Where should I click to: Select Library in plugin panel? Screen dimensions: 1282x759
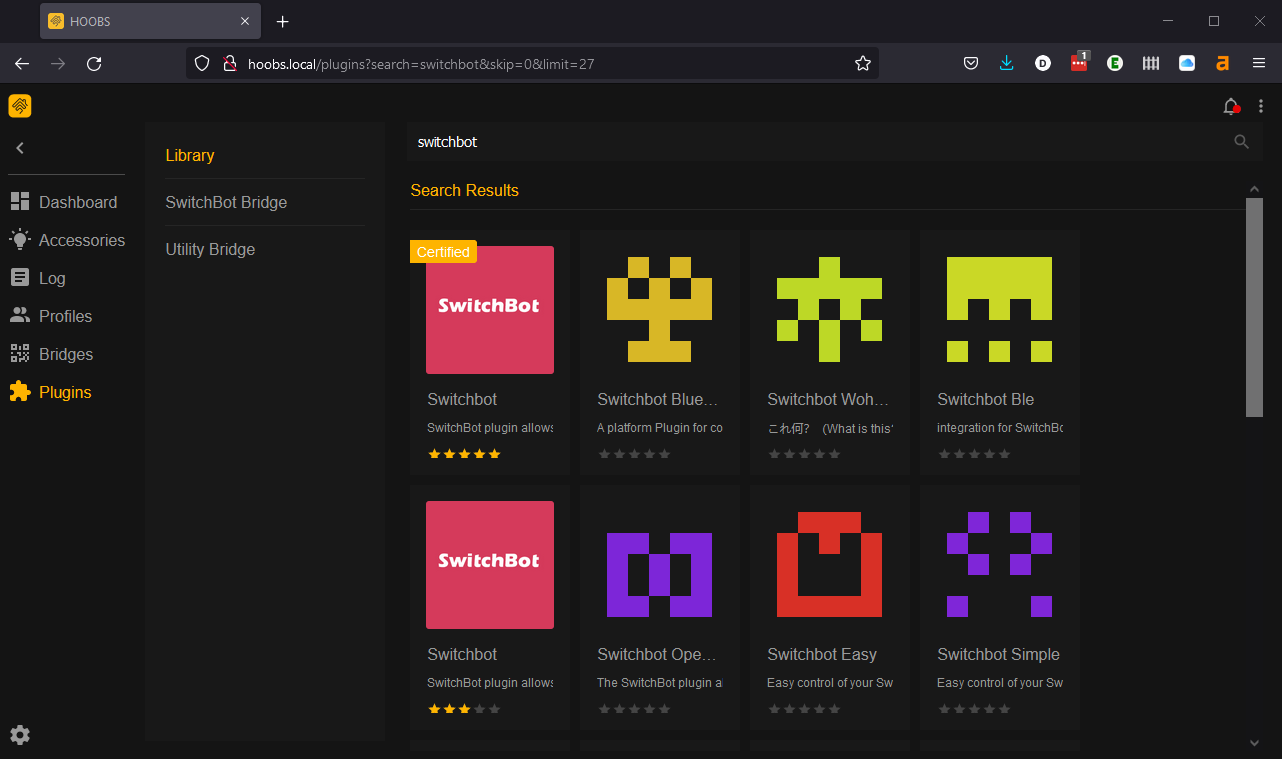click(190, 155)
